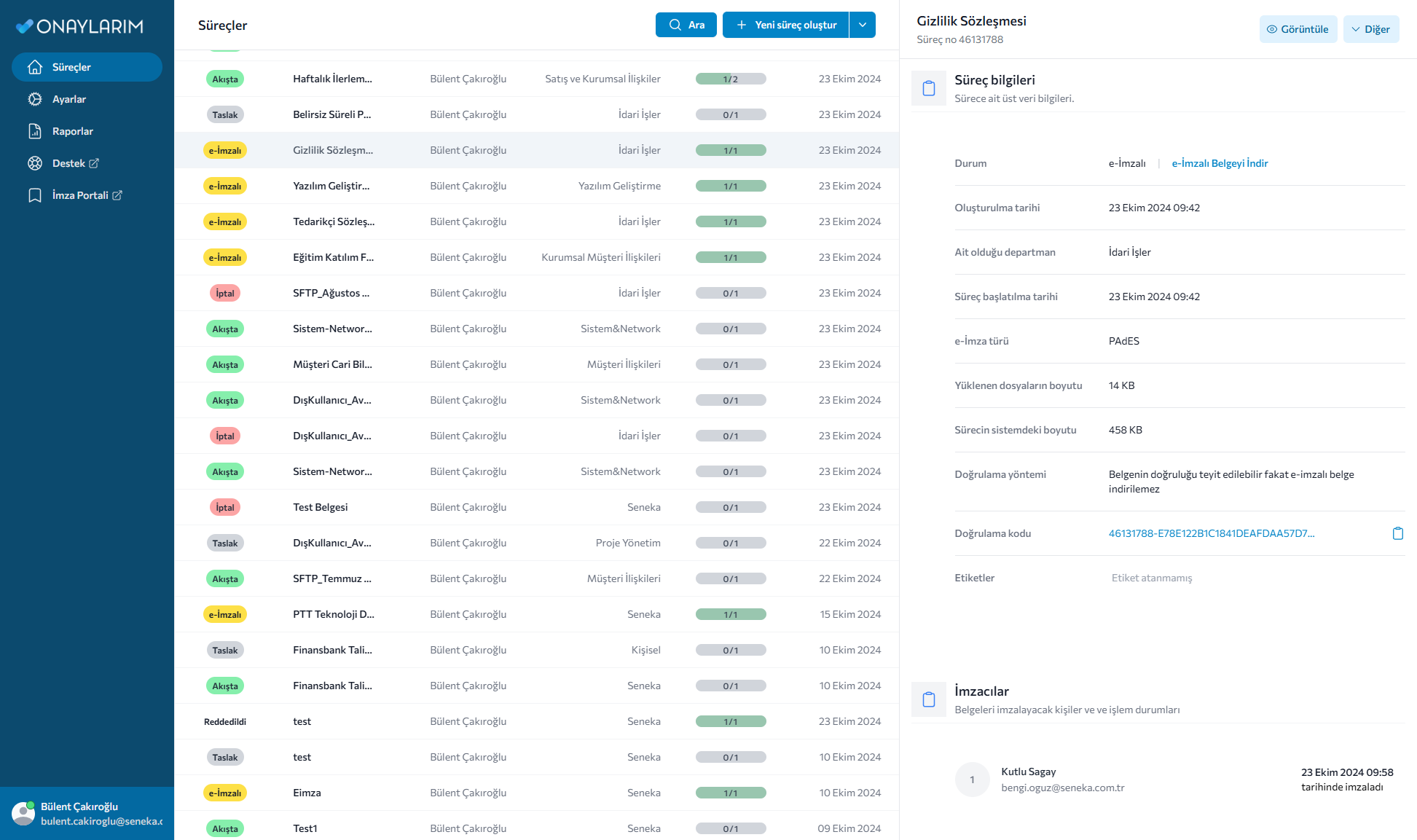Expand the dropdown arrow beside Yeni süreç oluştur

pos(863,25)
